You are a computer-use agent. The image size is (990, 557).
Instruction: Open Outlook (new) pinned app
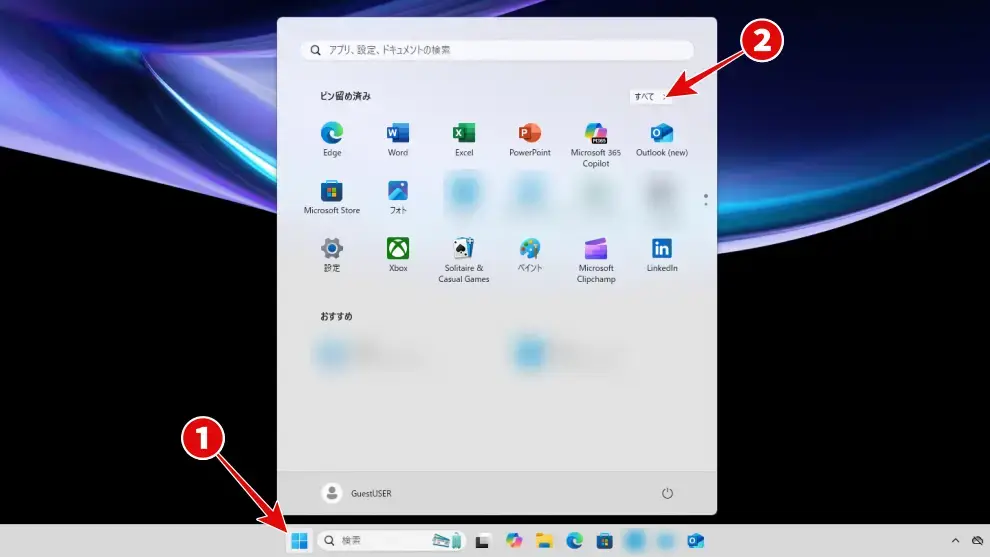point(662,140)
